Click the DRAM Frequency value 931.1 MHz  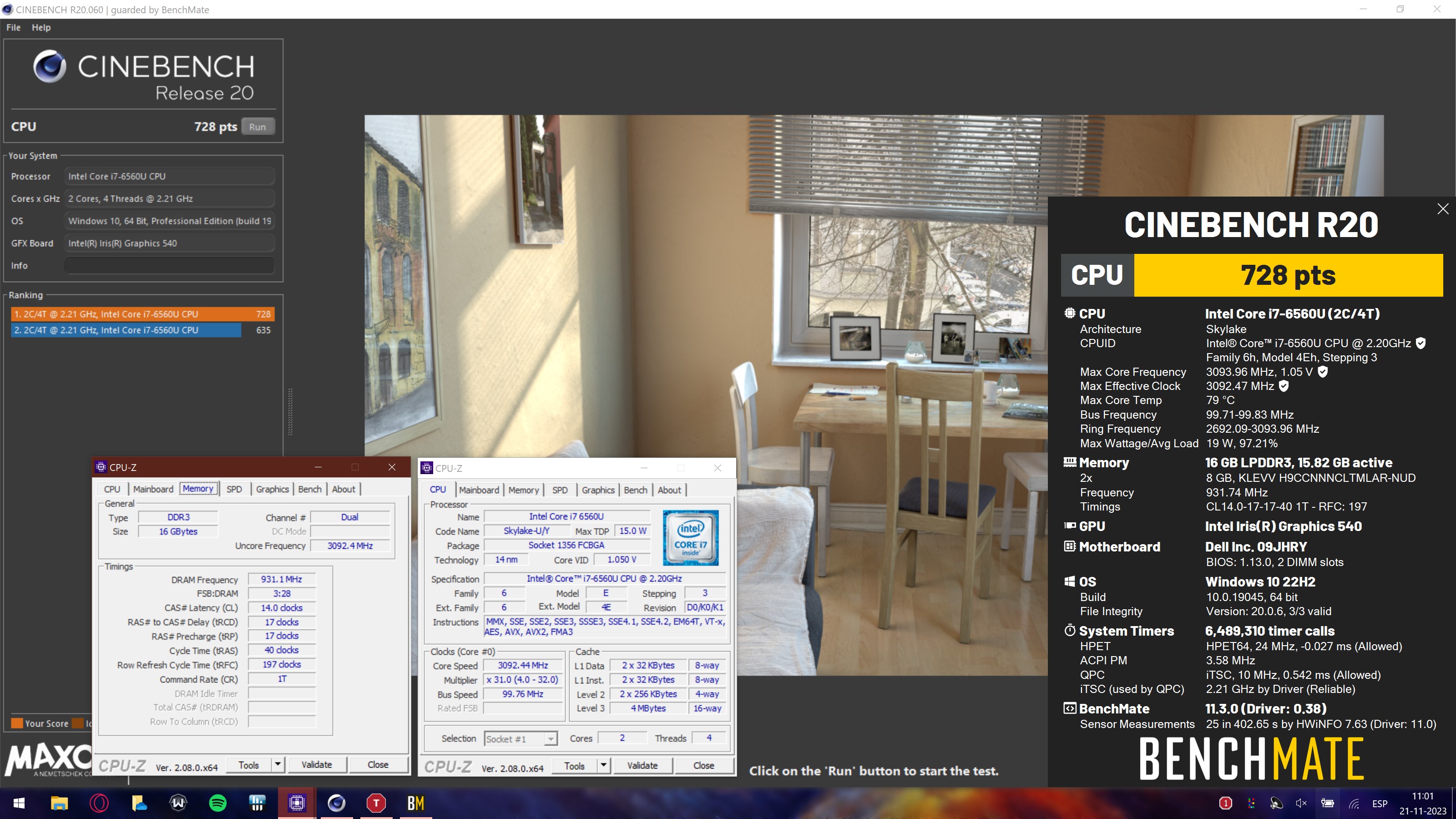[x=282, y=579]
